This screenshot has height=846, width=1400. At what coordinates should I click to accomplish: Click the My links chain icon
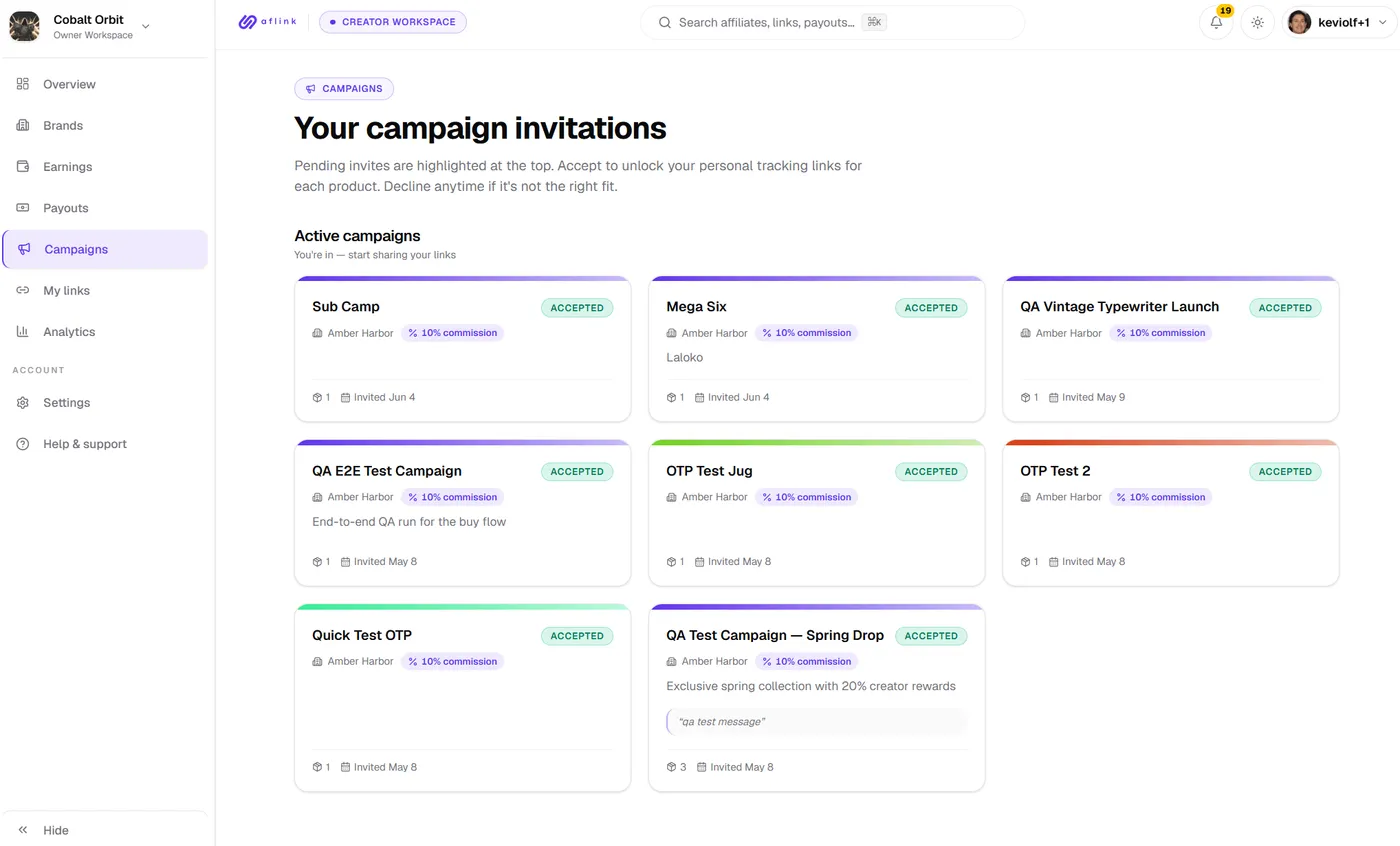point(23,290)
